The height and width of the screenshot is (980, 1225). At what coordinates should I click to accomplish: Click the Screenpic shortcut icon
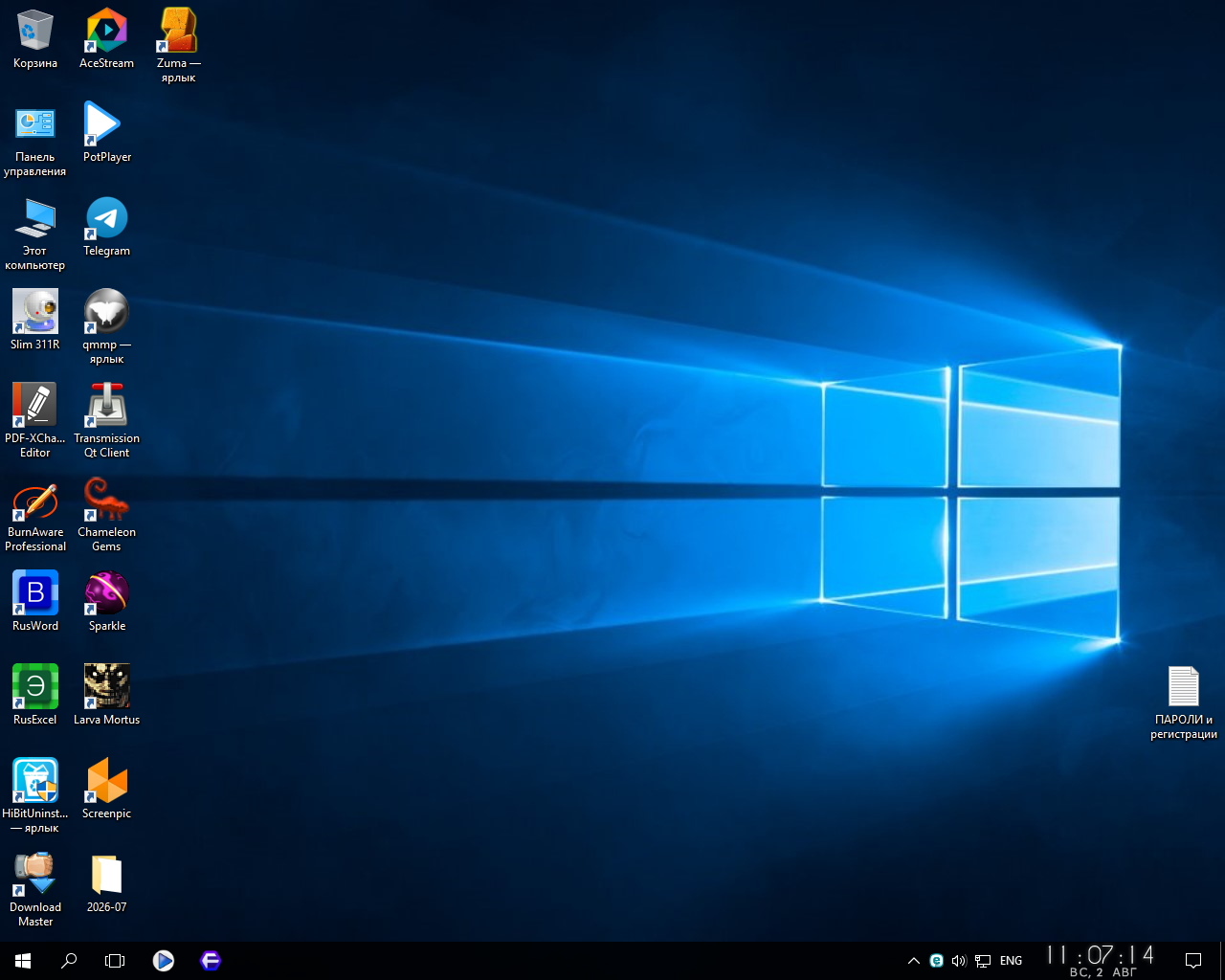106,790
